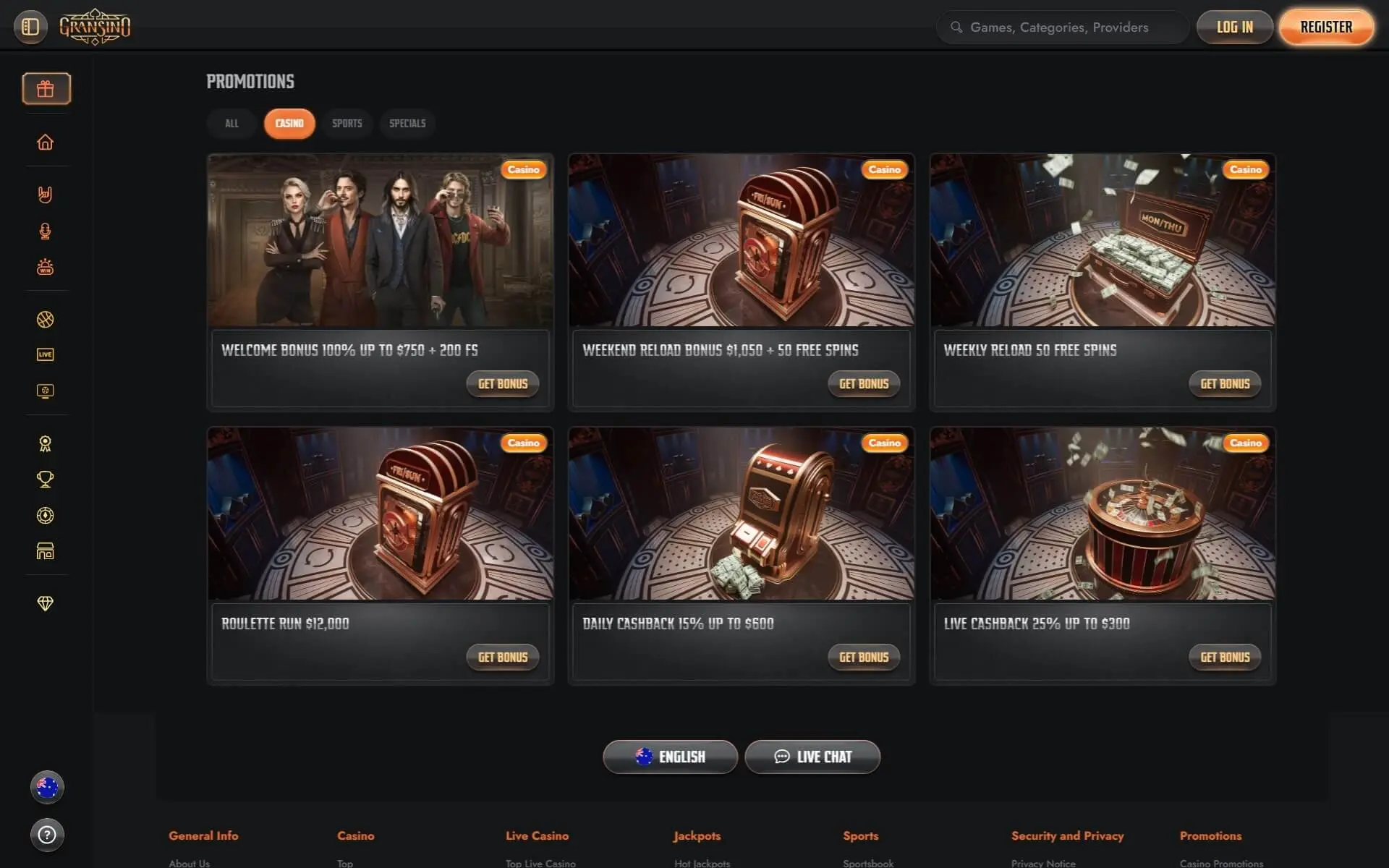Click the gift promotions icon in sidebar
1389x868 pixels.
click(x=46, y=88)
